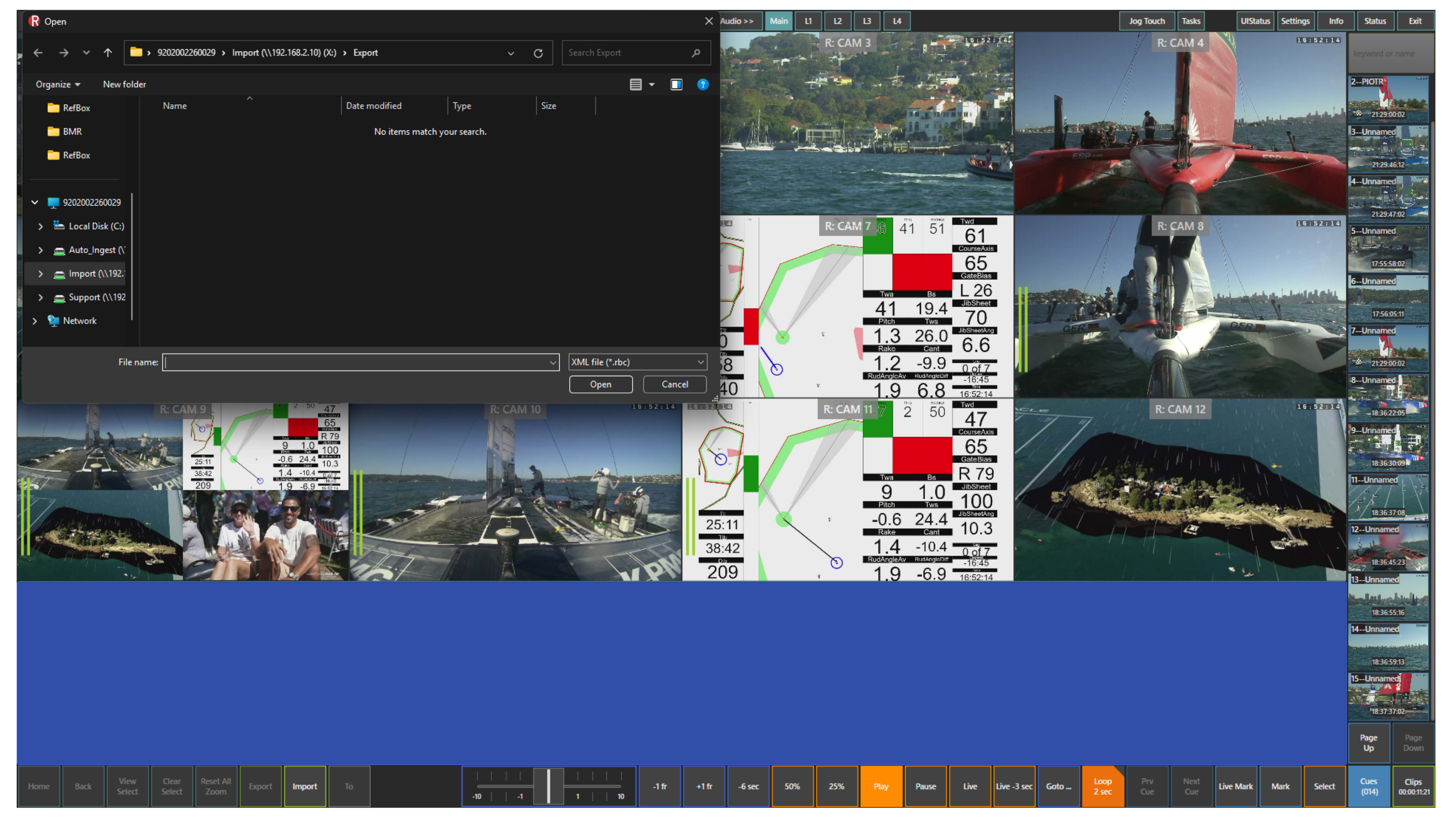Switch to the L4 layout tab

897,21
